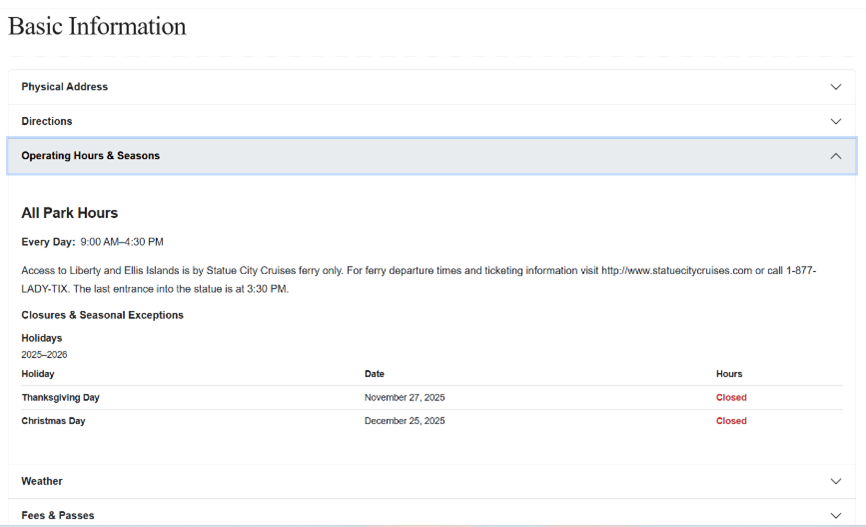
Task: Expand Physical Address using its chevron arrow
Action: [x=836, y=87]
